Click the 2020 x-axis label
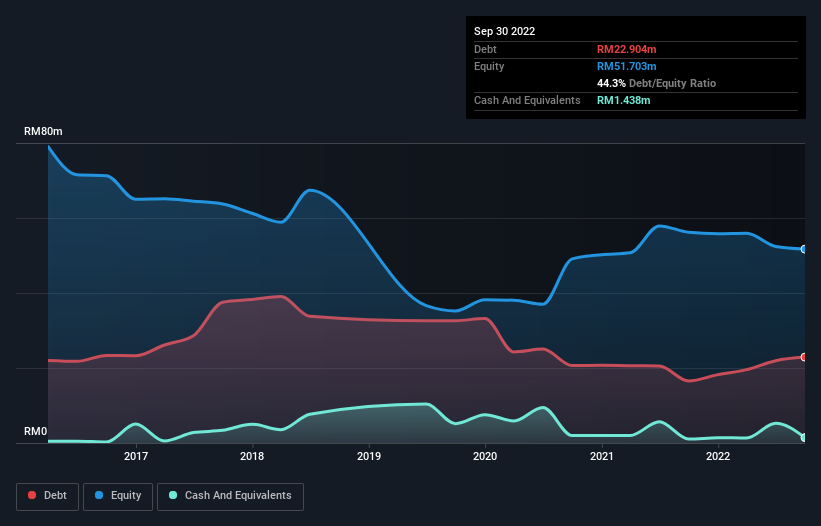This screenshot has height=526, width=821. pos(485,456)
